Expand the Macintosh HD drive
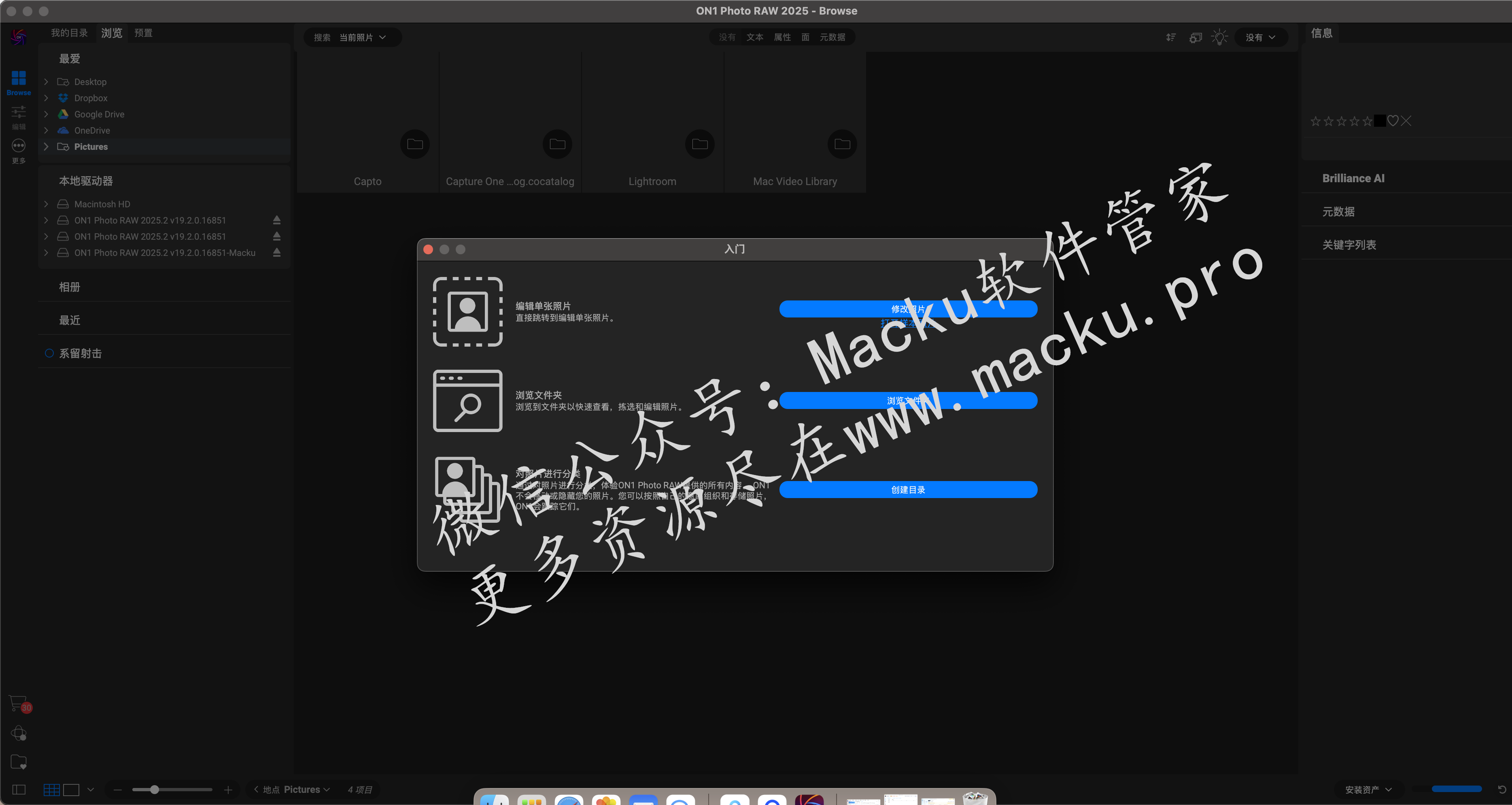The width and height of the screenshot is (1512, 805). point(47,204)
